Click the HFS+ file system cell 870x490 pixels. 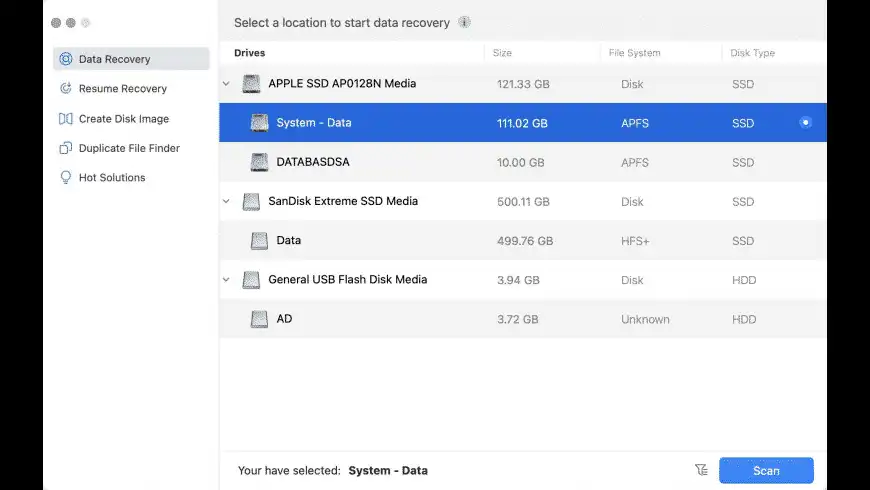635,241
